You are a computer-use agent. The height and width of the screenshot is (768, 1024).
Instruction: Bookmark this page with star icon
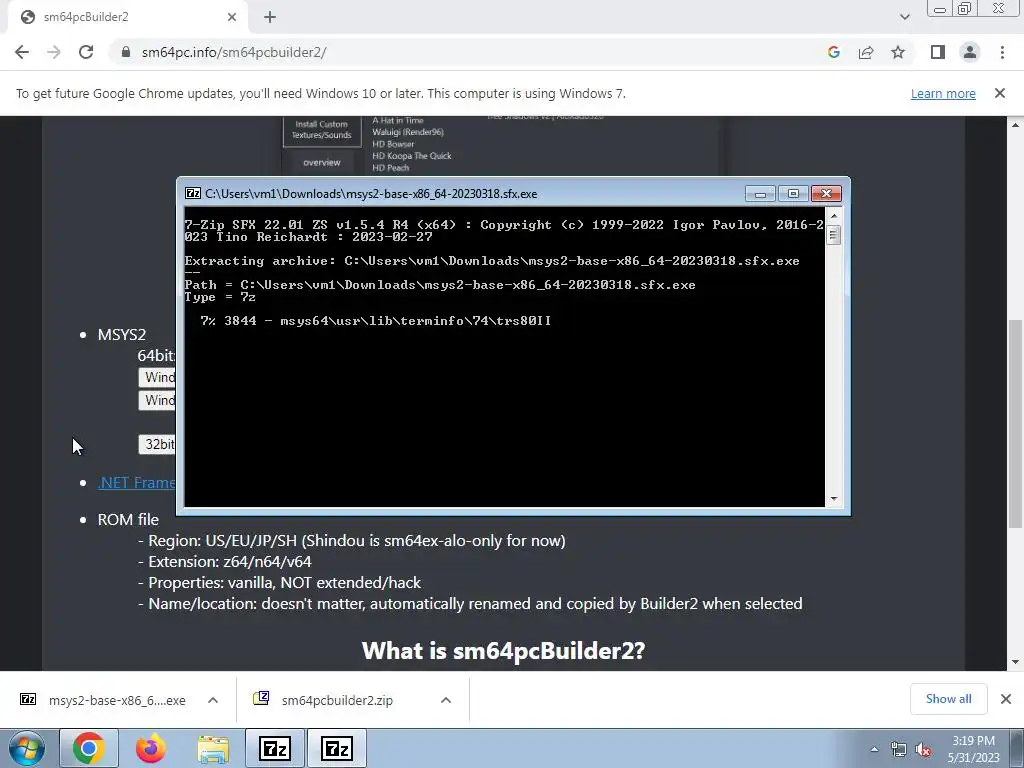pos(898,52)
